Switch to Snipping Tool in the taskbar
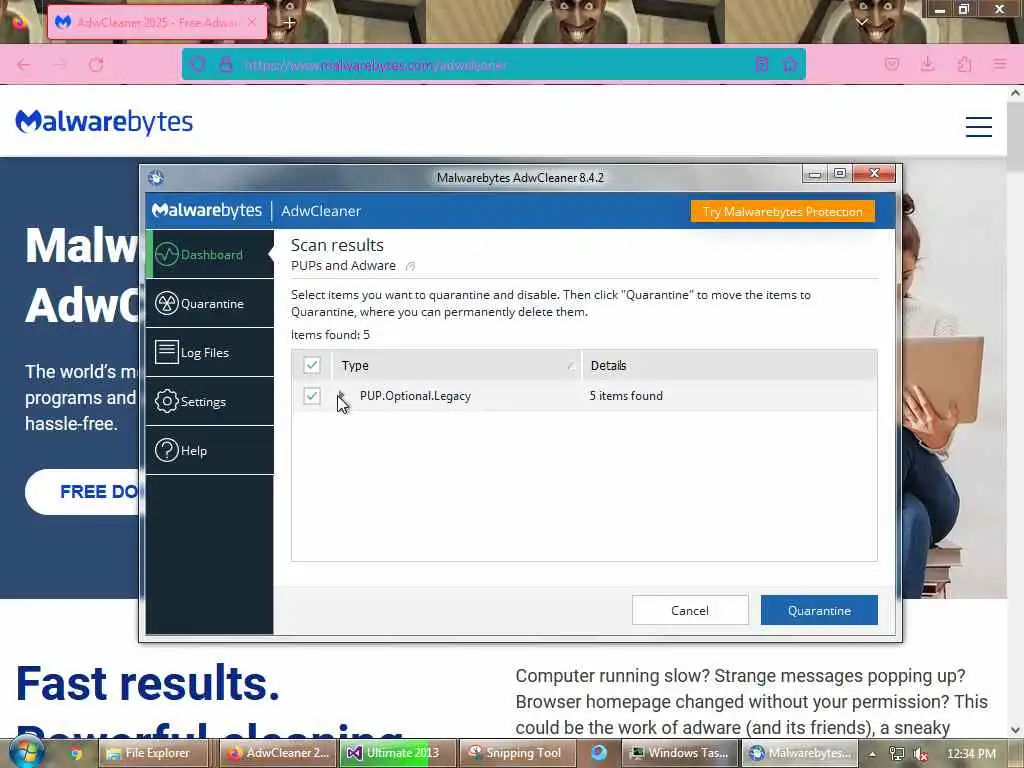The height and width of the screenshot is (768, 1024). tap(519, 753)
